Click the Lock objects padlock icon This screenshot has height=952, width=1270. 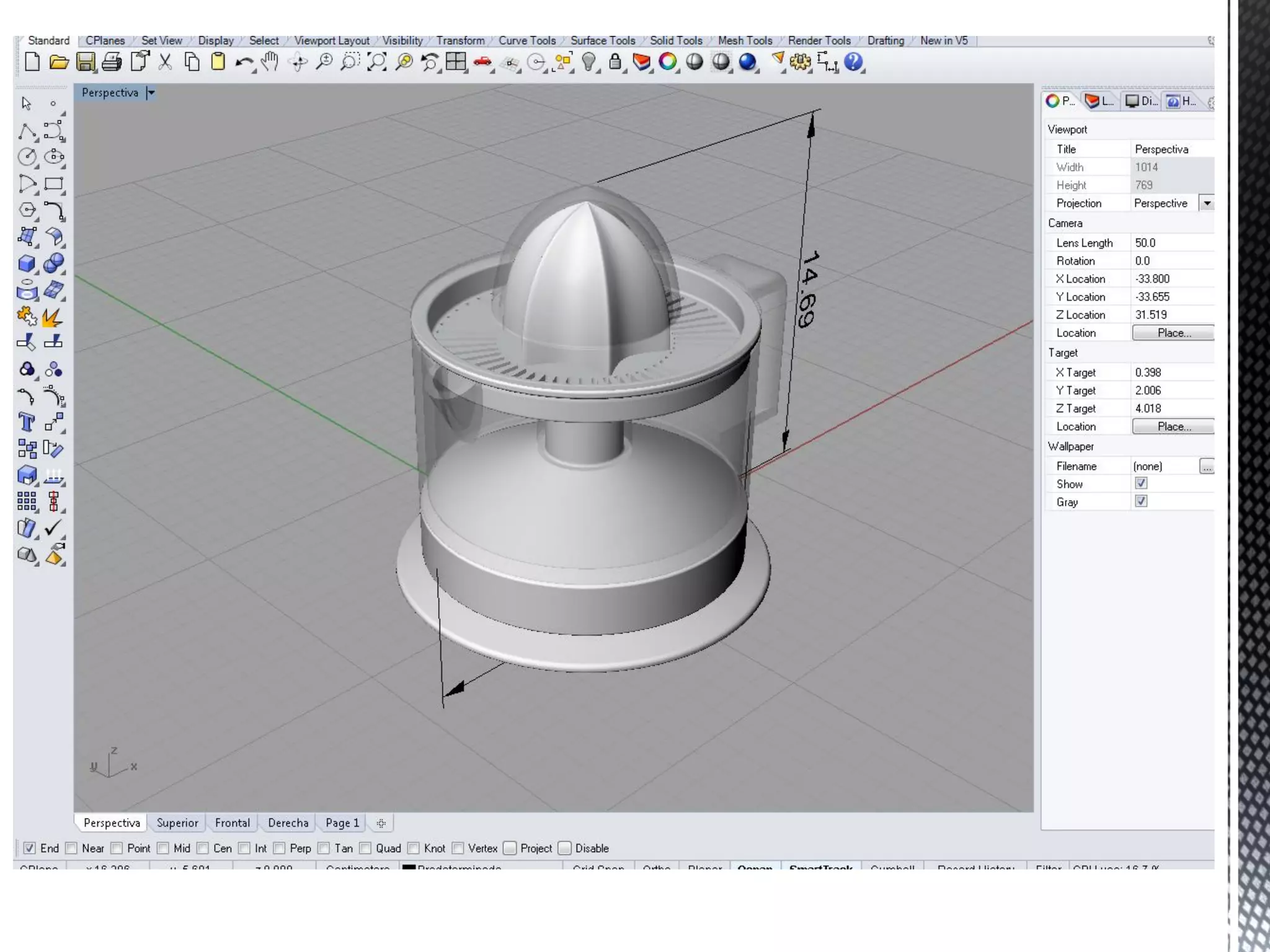[615, 62]
